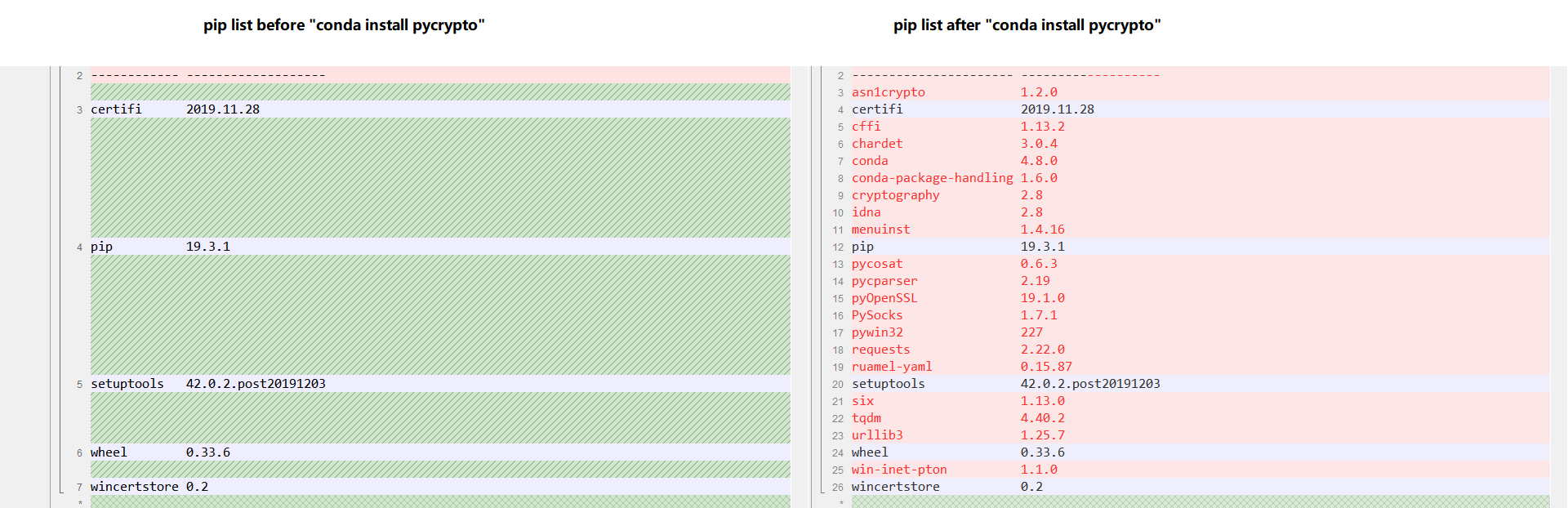Select 'menuinst' package name
Screen dimensions: 1568x508
coord(880,229)
